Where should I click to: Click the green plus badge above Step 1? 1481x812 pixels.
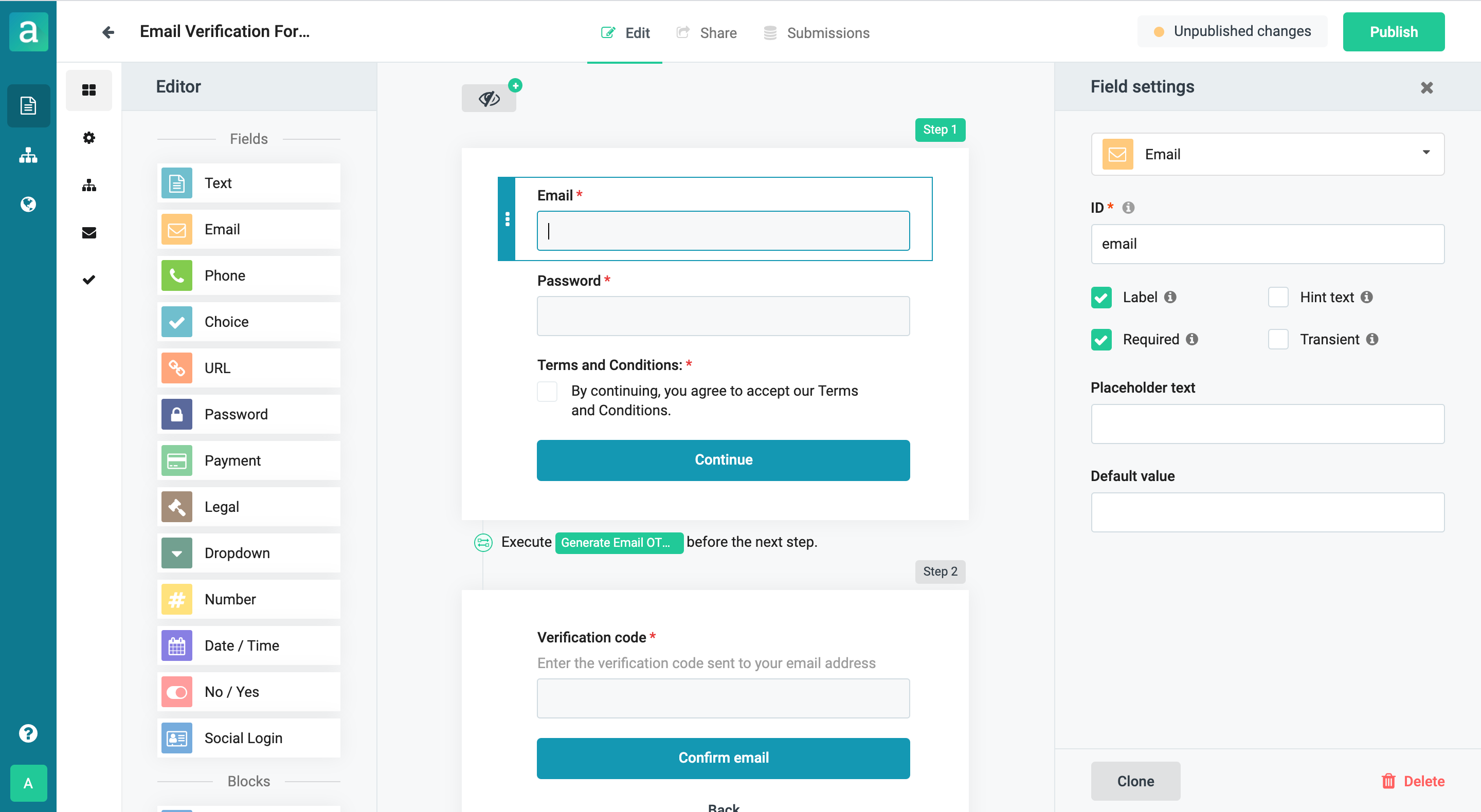[x=515, y=86]
